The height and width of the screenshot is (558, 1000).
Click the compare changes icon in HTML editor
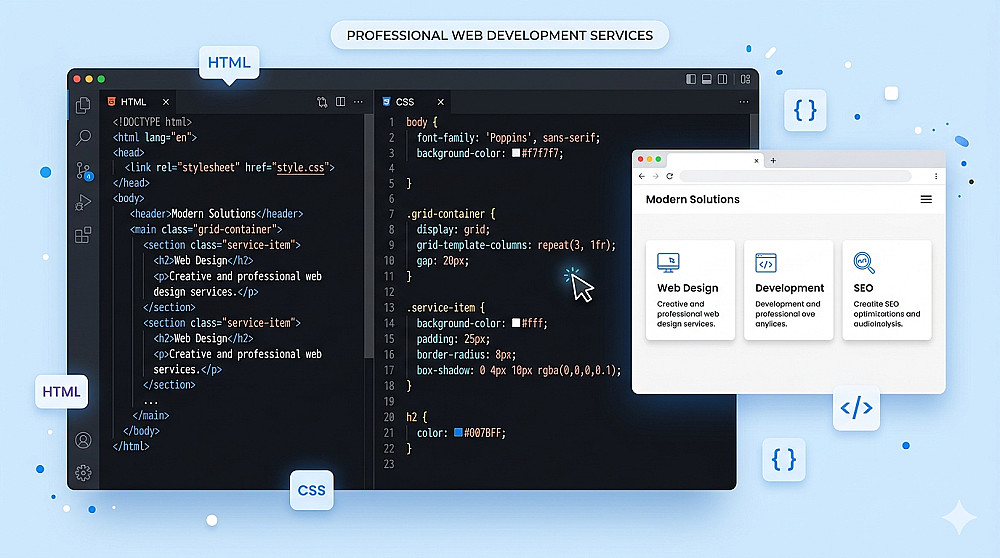point(322,102)
